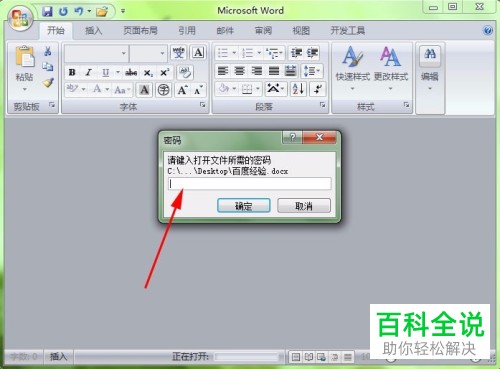500x369 pixels.
Task: Open Word Help question mark icon
Action: (488, 31)
